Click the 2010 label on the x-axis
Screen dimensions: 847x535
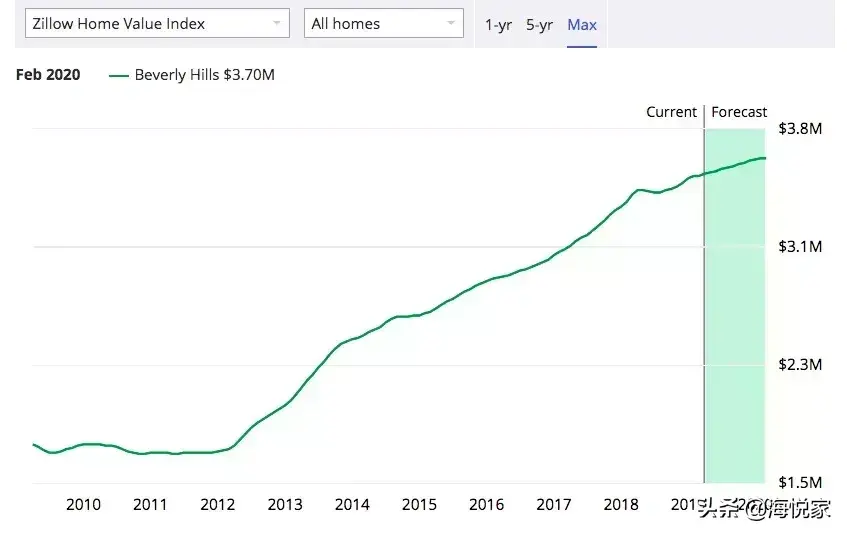83,505
